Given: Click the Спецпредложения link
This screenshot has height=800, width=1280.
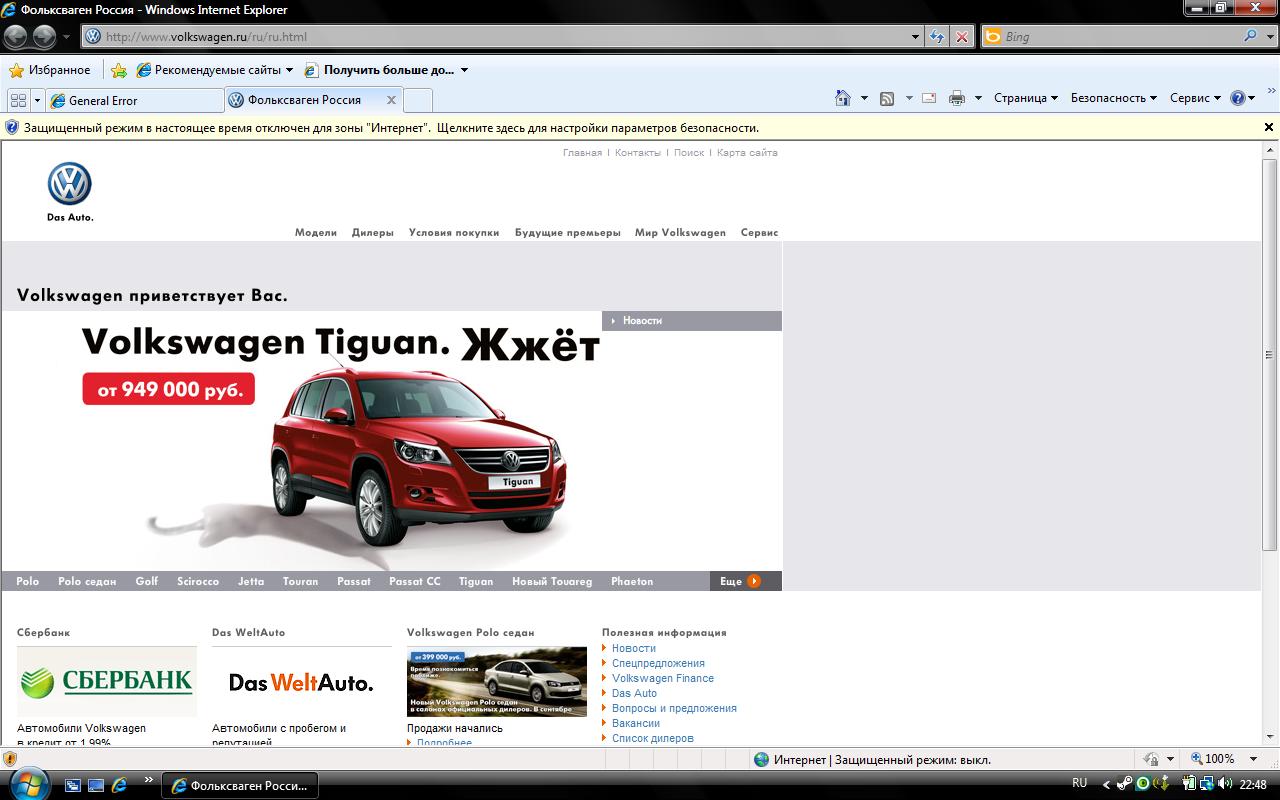Looking at the screenshot, I should click(x=658, y=663).
